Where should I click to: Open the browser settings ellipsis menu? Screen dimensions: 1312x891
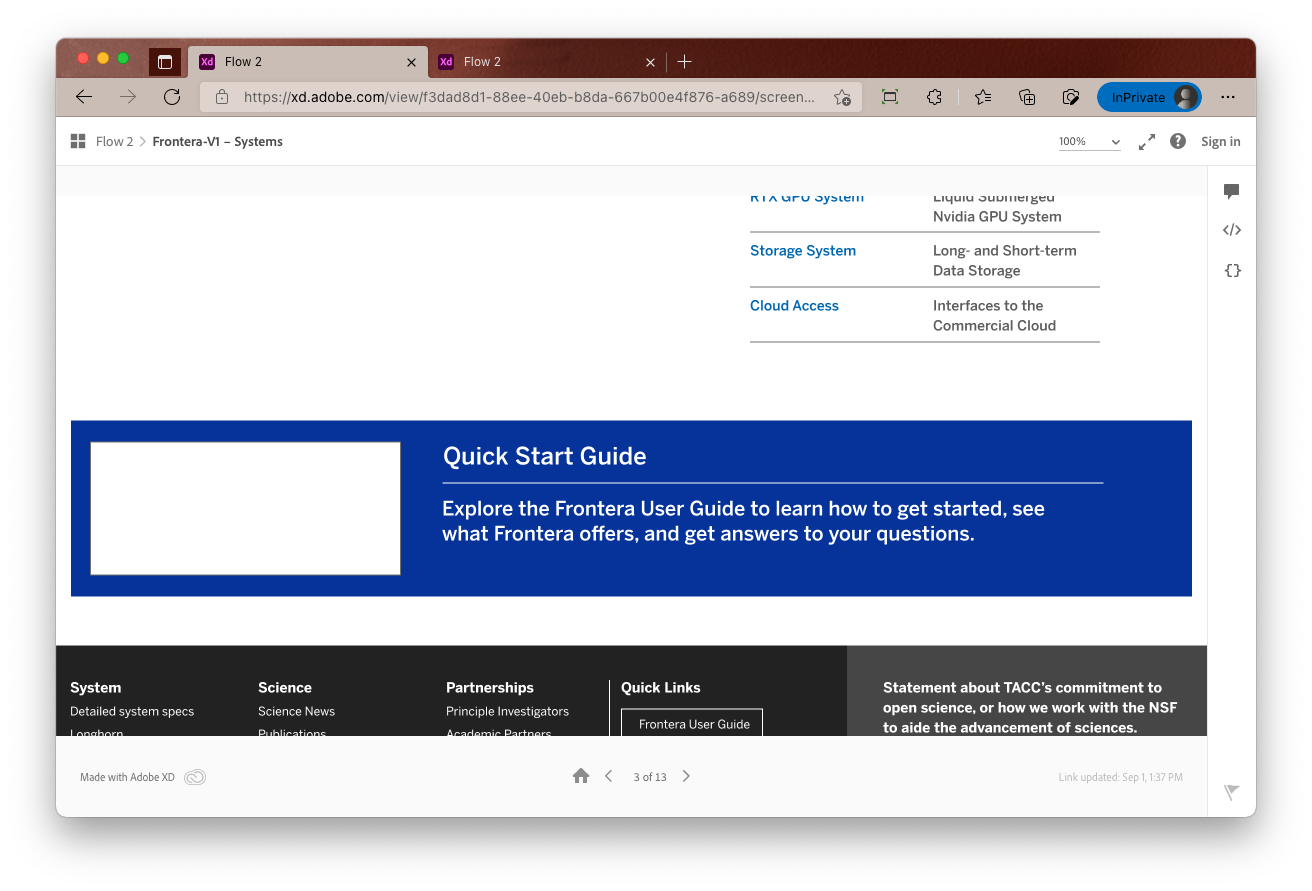point(1229,97)
